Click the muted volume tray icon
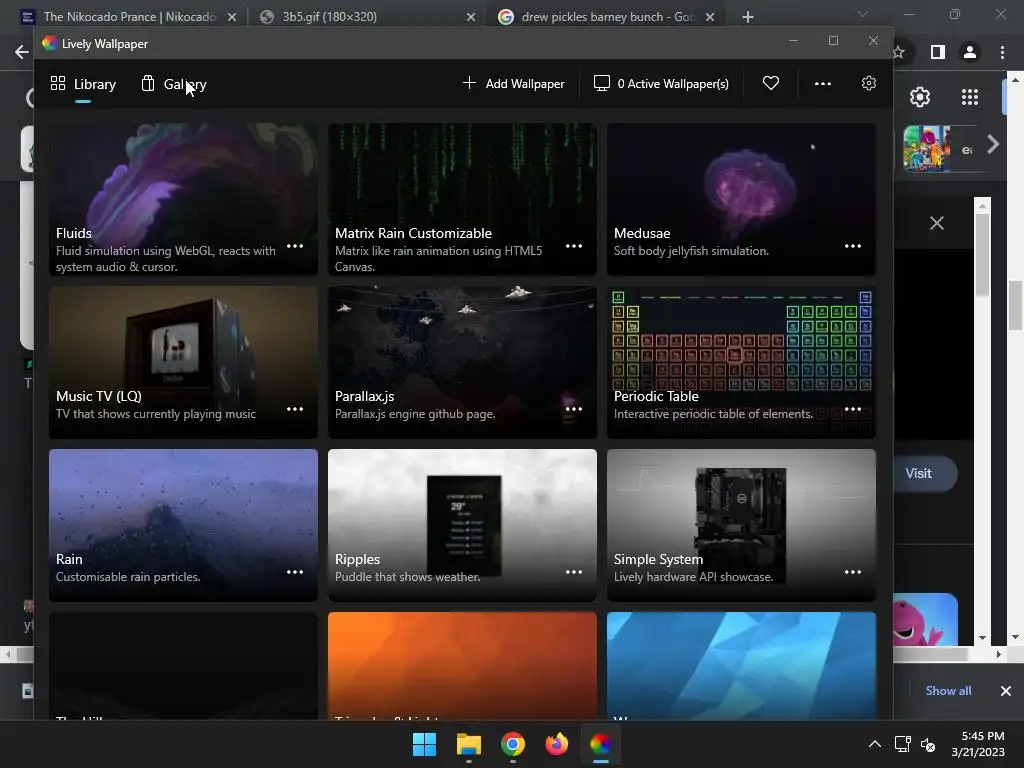The image size is (1024, 768). click(927, 744)
